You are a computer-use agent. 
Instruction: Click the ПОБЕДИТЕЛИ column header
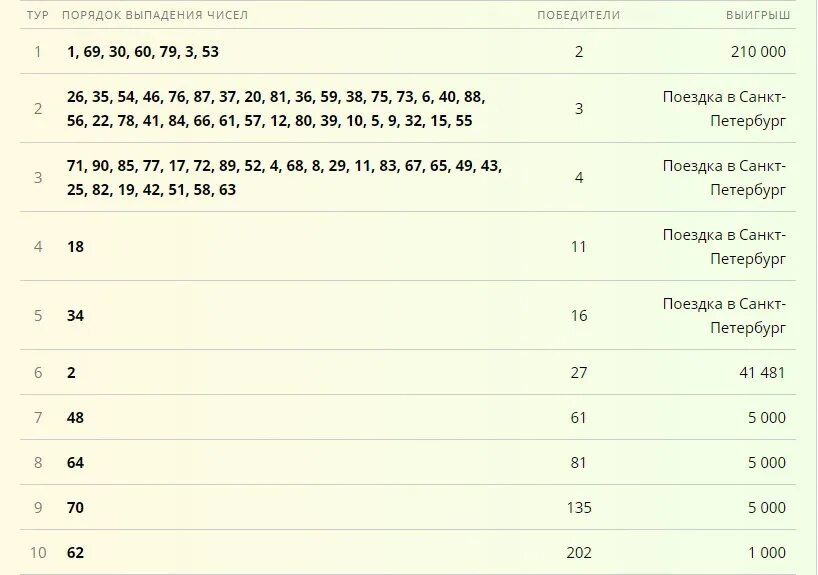pos(579,15)
